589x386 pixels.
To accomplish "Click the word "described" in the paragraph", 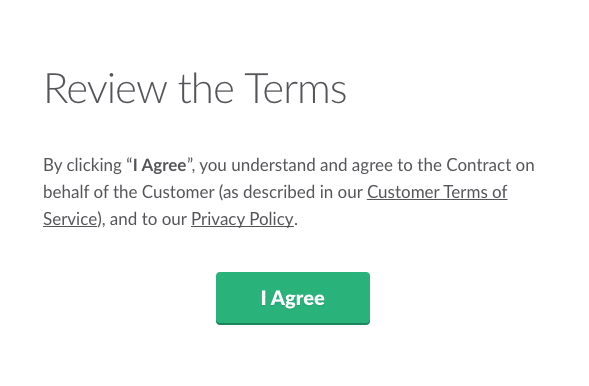I will click(x=279, y=192).
